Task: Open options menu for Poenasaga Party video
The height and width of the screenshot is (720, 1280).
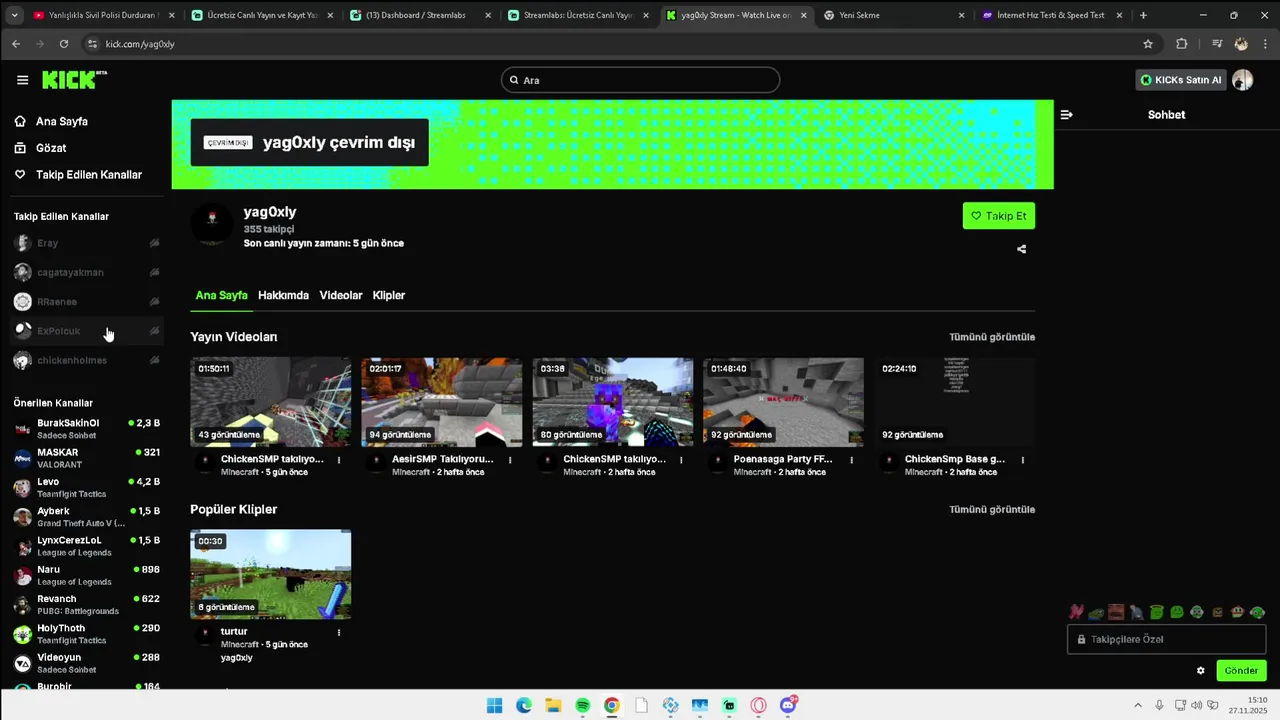Action: (x=852, y=460)
